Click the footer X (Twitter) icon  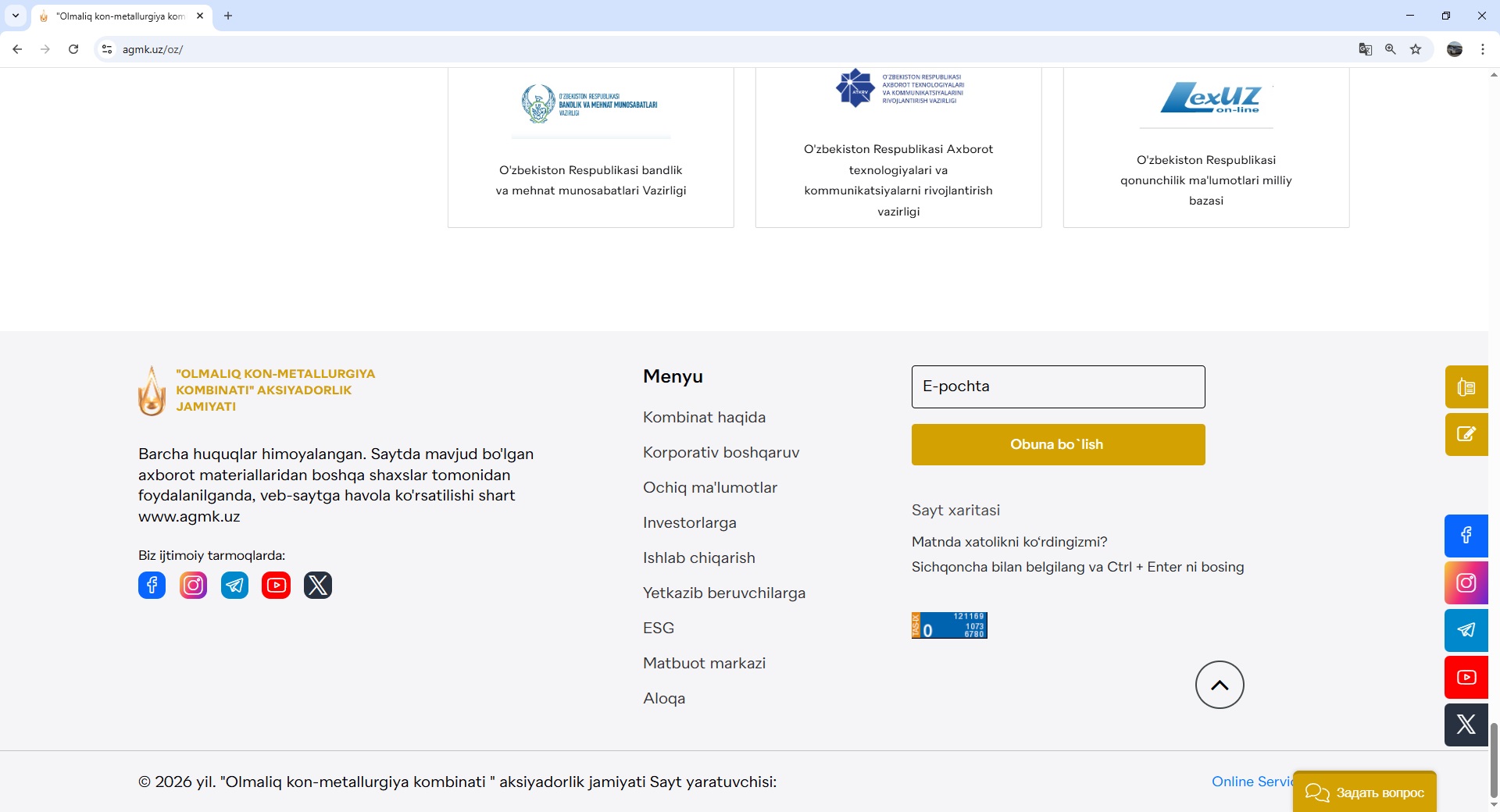click(317, 585)
